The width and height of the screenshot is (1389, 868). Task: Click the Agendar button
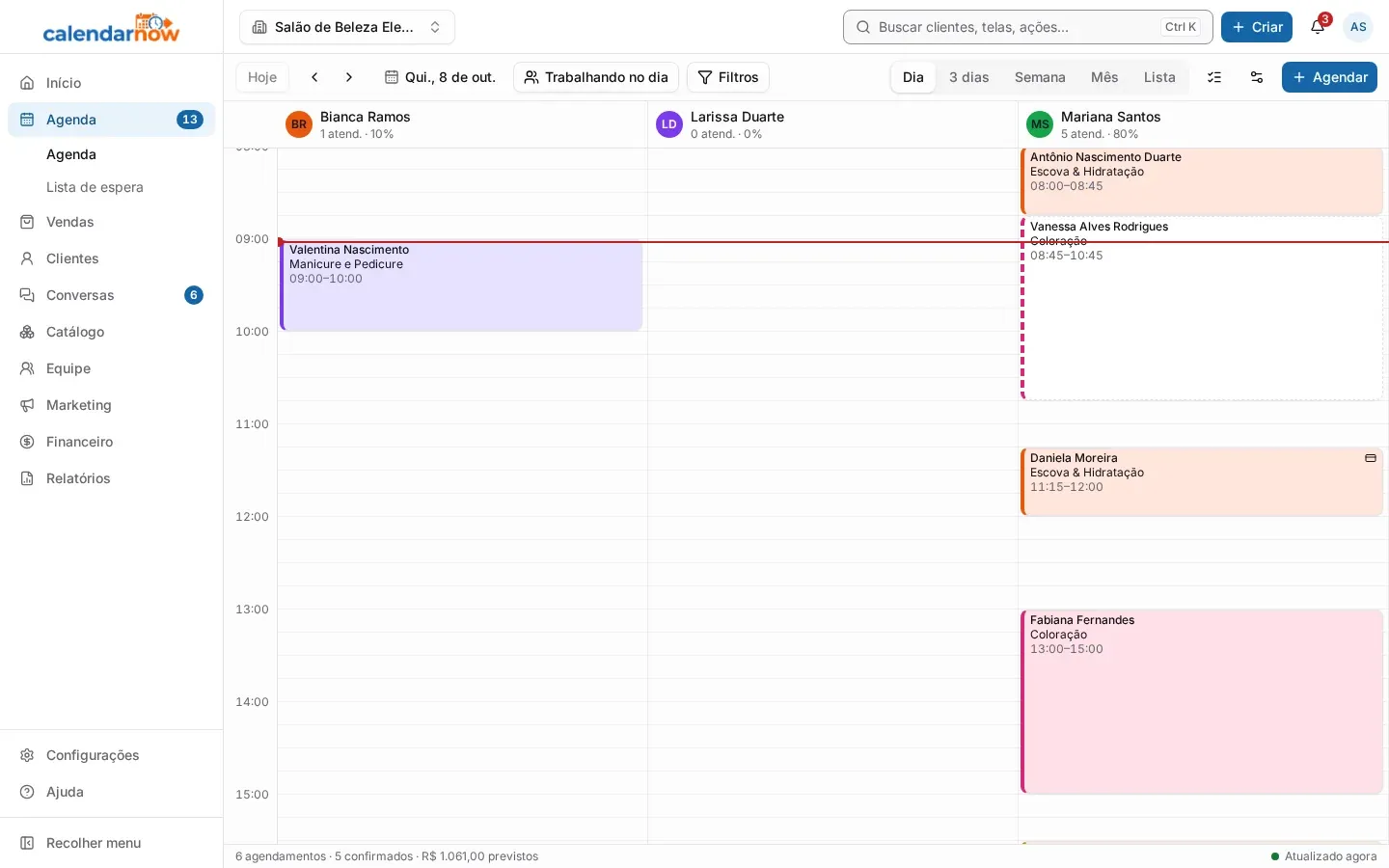tap(1329, 77)
